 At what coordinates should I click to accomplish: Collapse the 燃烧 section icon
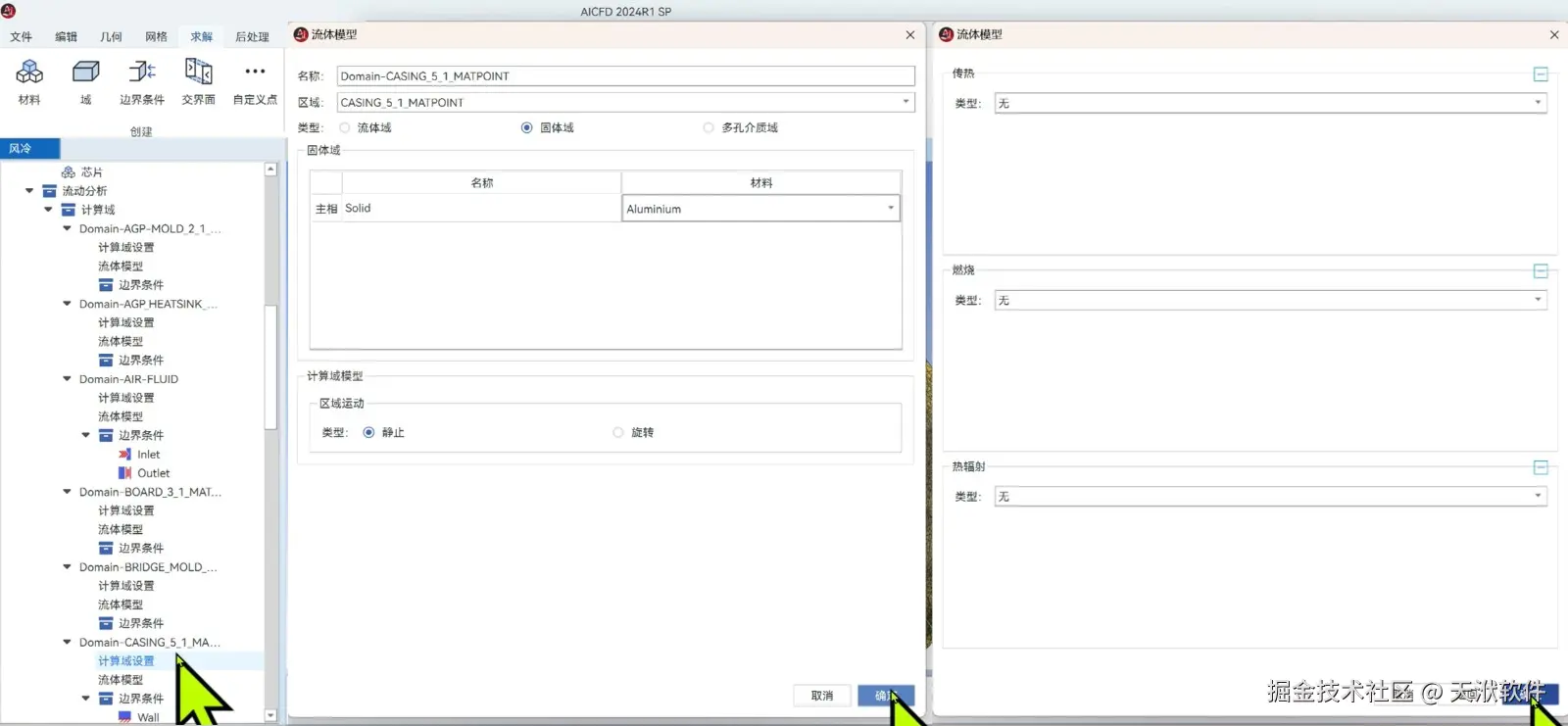click(x=1541, y=271)
